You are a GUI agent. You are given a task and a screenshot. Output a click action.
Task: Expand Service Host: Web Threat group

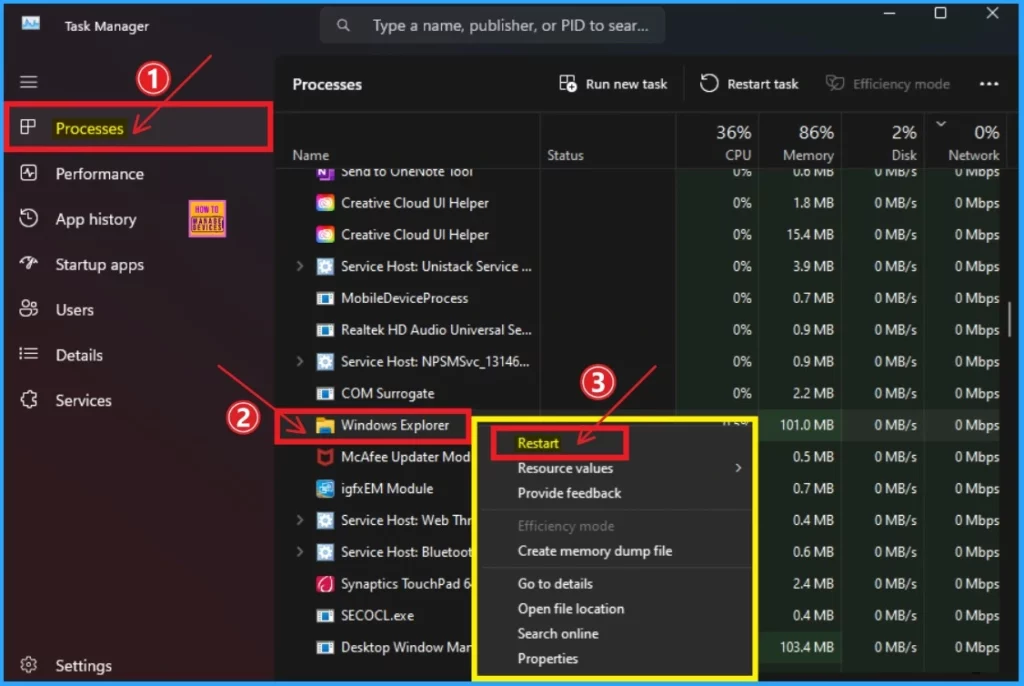coord(300,520)
